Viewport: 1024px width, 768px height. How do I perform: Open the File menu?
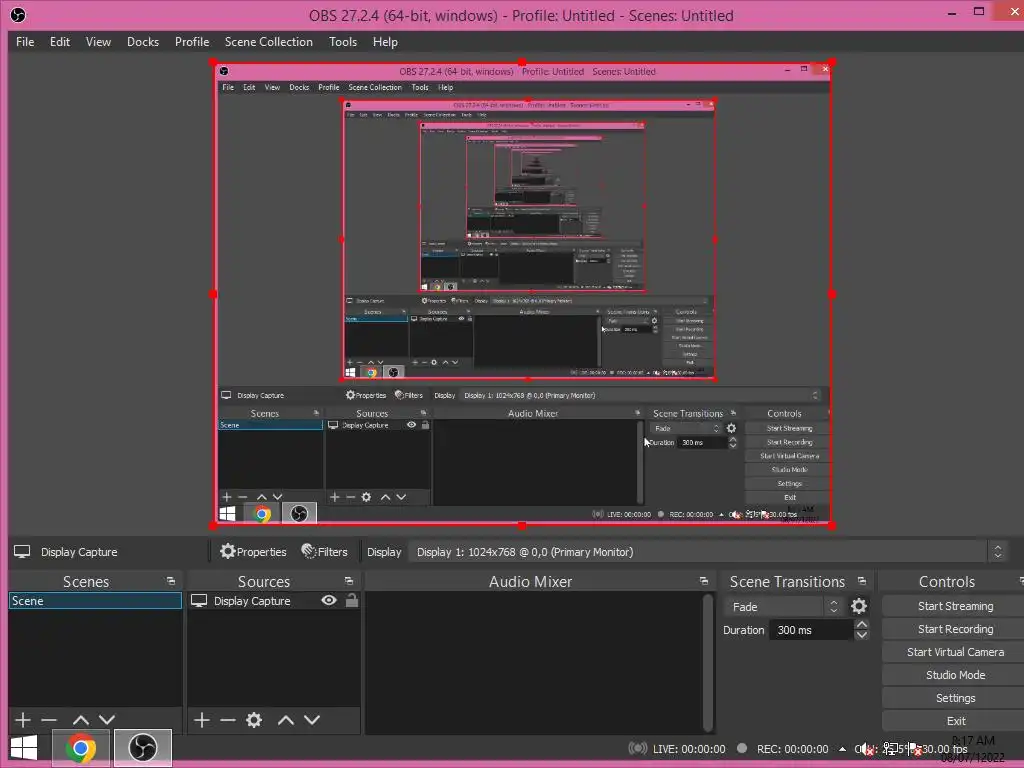(x=25, y=42)
